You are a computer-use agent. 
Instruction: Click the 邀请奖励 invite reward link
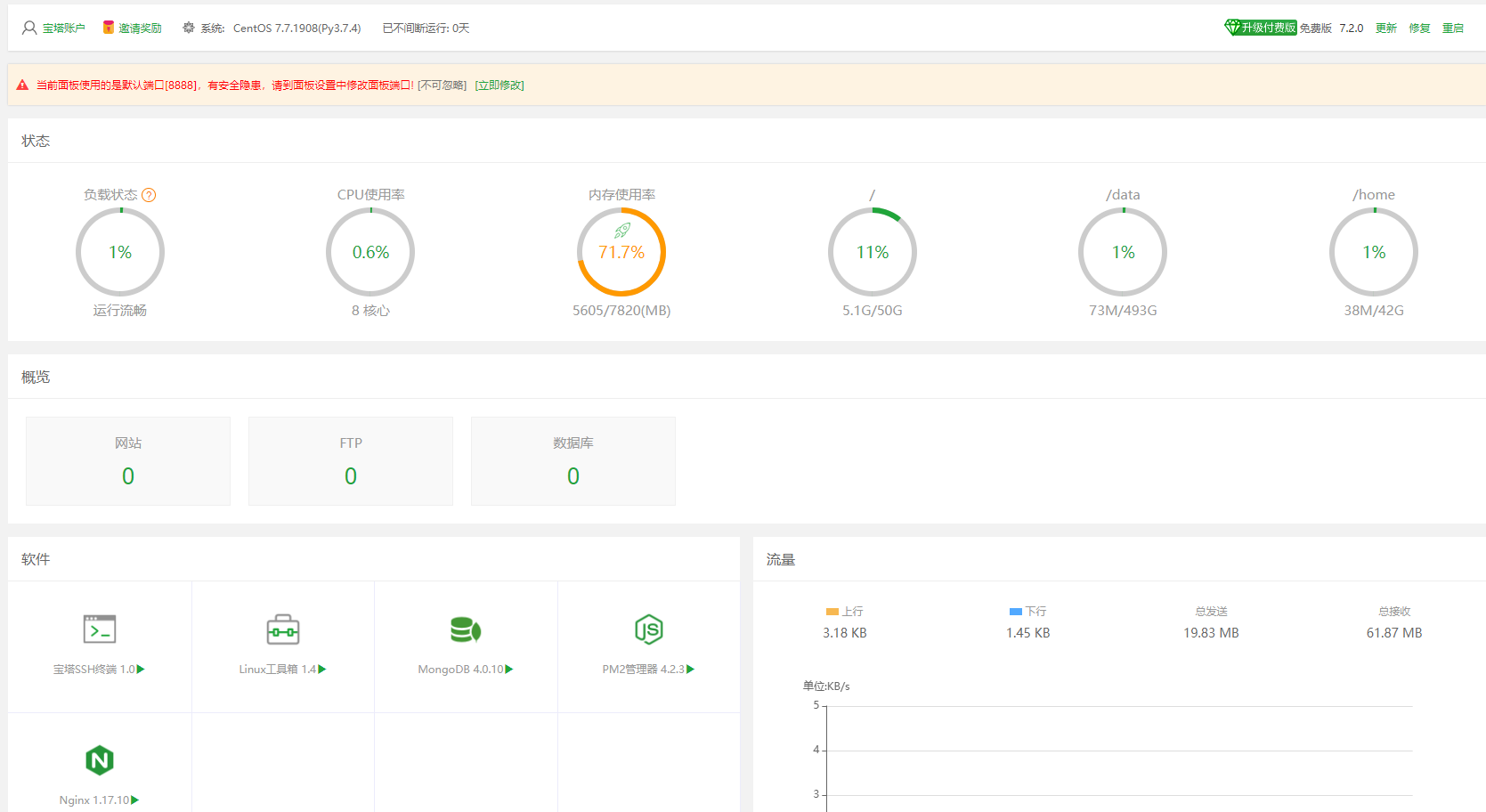pyautogui.click(x=140, y=28)
